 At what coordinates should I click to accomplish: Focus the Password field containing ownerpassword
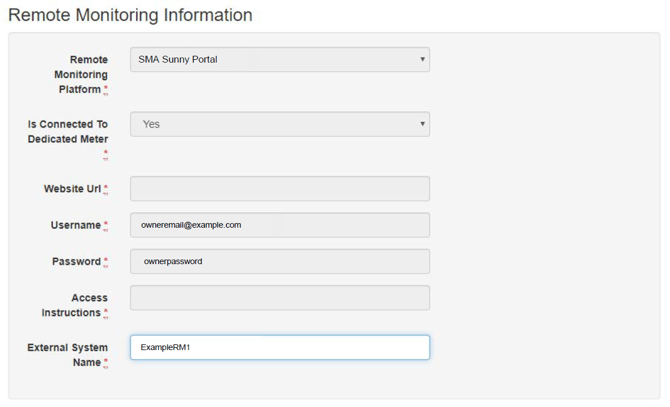(x=280, y=262)
